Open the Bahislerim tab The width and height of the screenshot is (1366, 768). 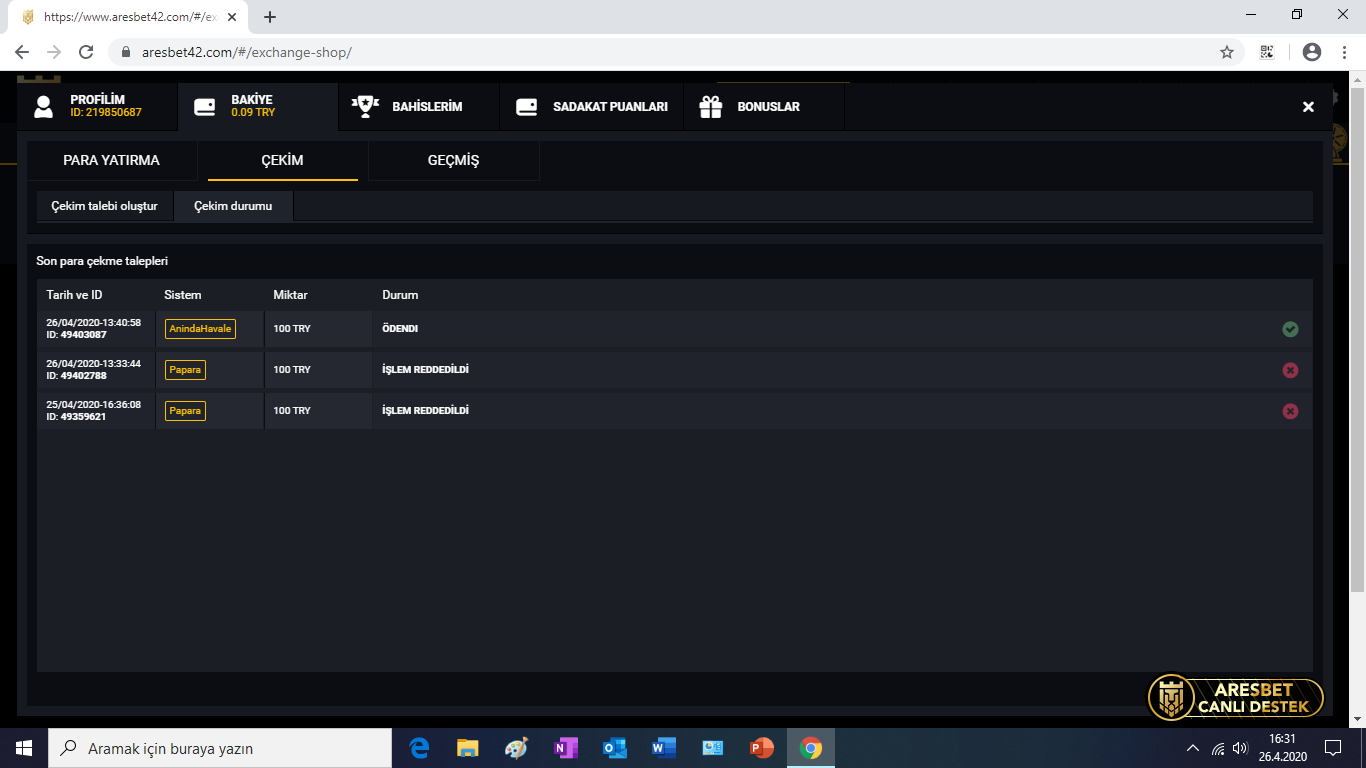[x=419, y=106]
